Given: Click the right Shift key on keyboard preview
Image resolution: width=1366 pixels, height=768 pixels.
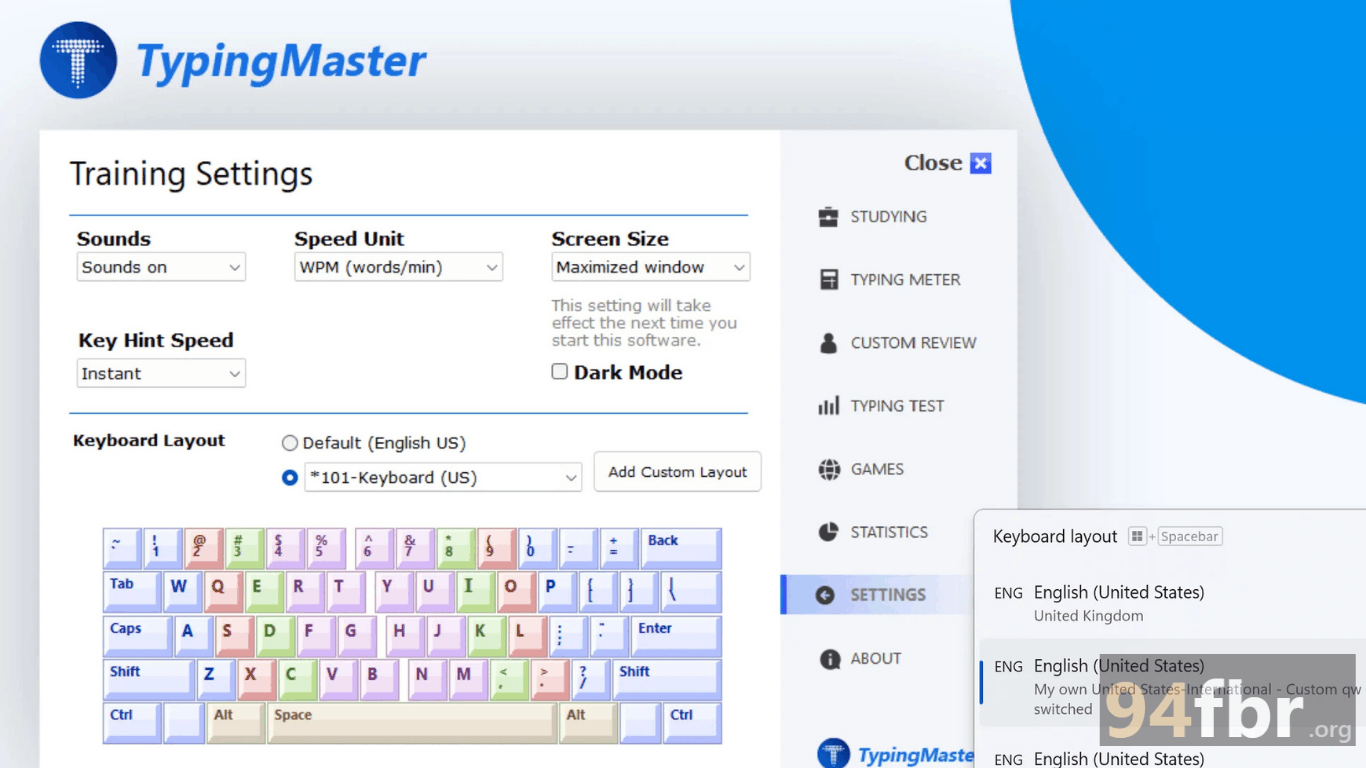Looking at the screenshot, I should [667, 679].
